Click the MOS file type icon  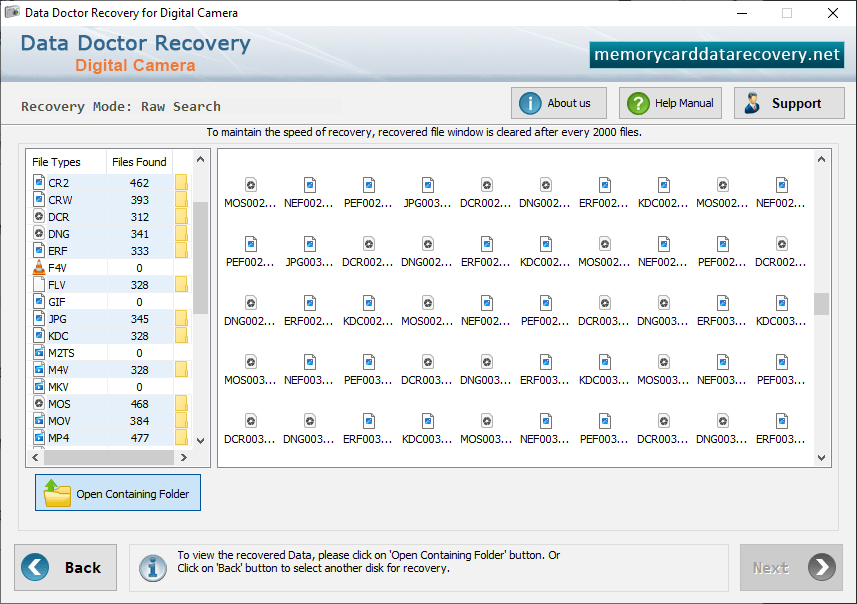tap(39, 403)
